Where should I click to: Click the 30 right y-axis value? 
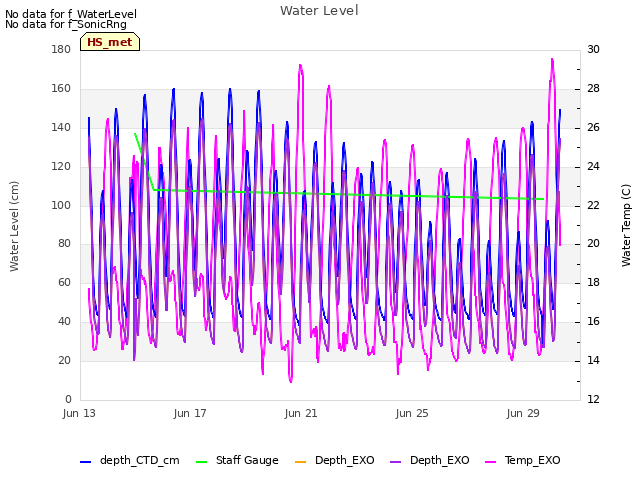[x=593, y=50]
